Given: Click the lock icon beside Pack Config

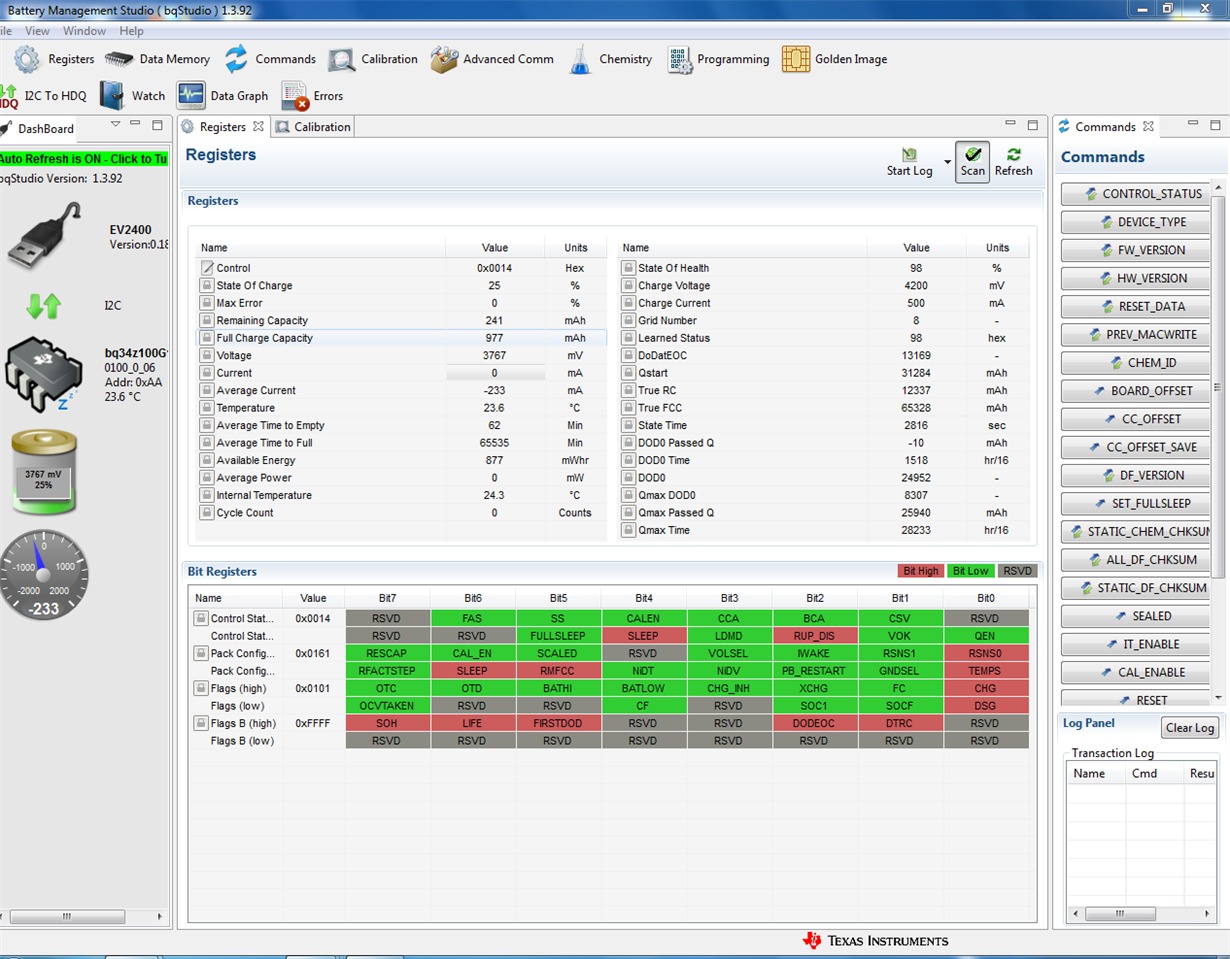Looking at the screenshot, I should (x=200, y=653).
